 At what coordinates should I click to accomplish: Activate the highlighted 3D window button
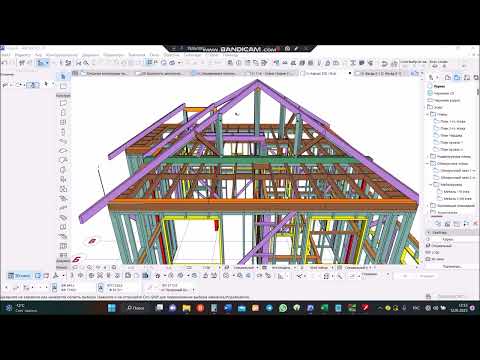(19, 276)
